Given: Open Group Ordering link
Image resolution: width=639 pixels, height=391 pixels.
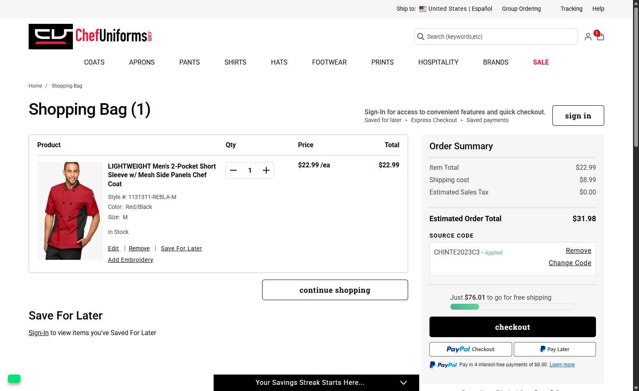Looking at the screenshot, I should [x=521, y=9].
